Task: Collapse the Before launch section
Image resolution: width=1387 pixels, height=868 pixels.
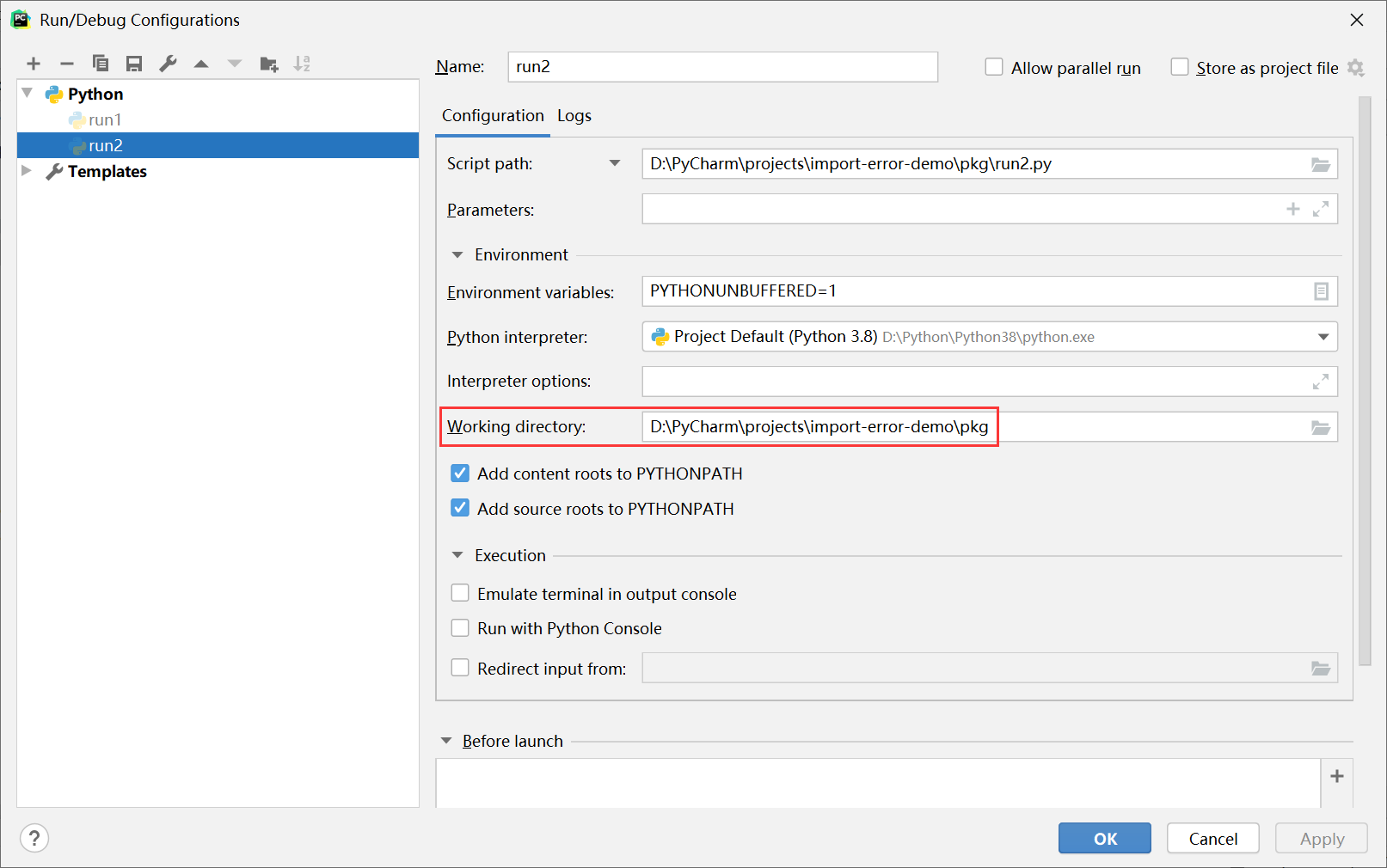Action: 446,741
